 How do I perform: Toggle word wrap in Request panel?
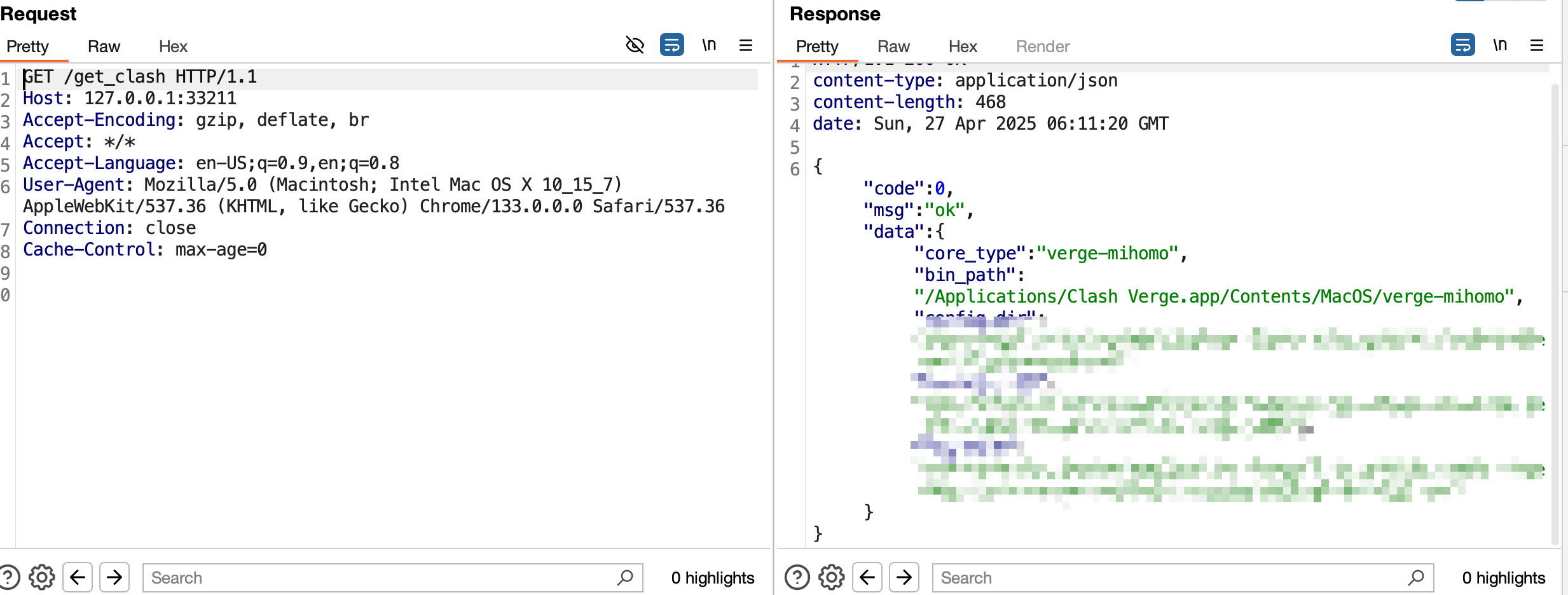pyautogui.click(x=671, y=45)
